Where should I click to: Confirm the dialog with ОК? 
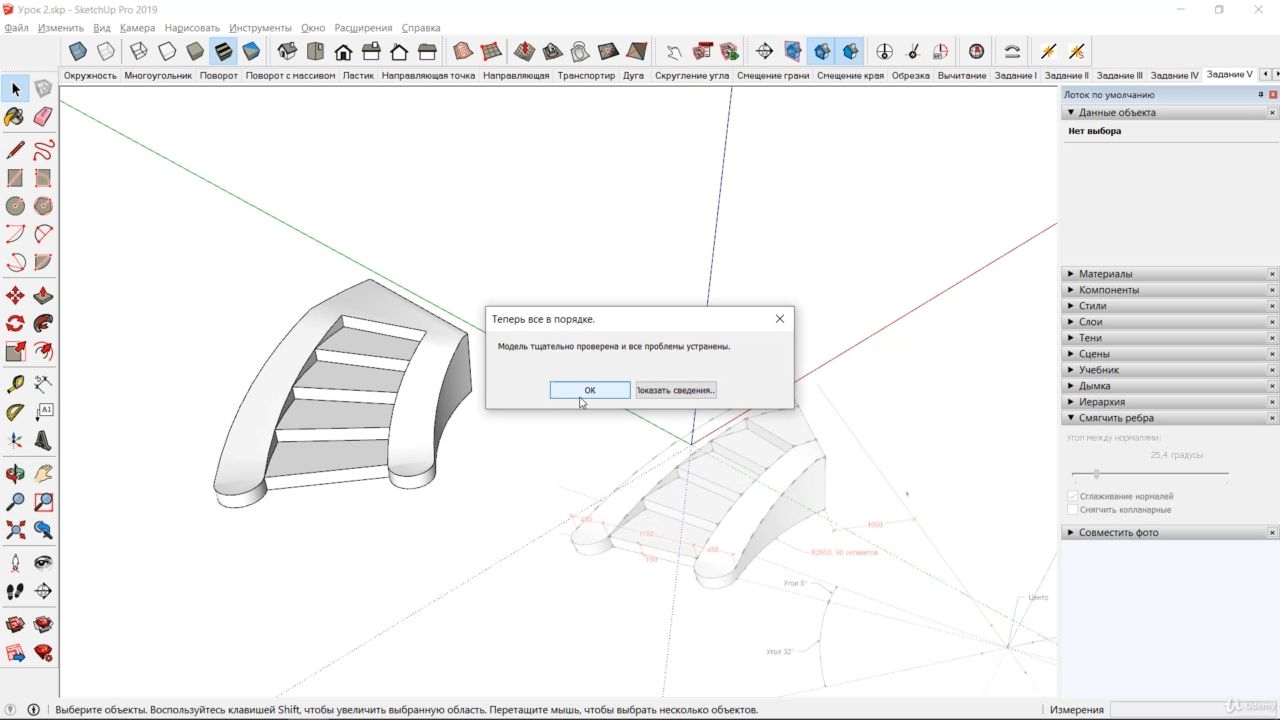tap(590, 390)
